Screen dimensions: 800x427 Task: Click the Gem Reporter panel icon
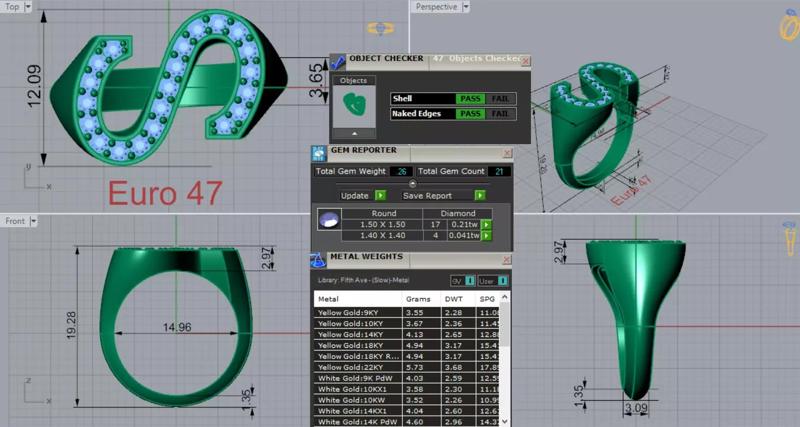[x=318, y=154]
